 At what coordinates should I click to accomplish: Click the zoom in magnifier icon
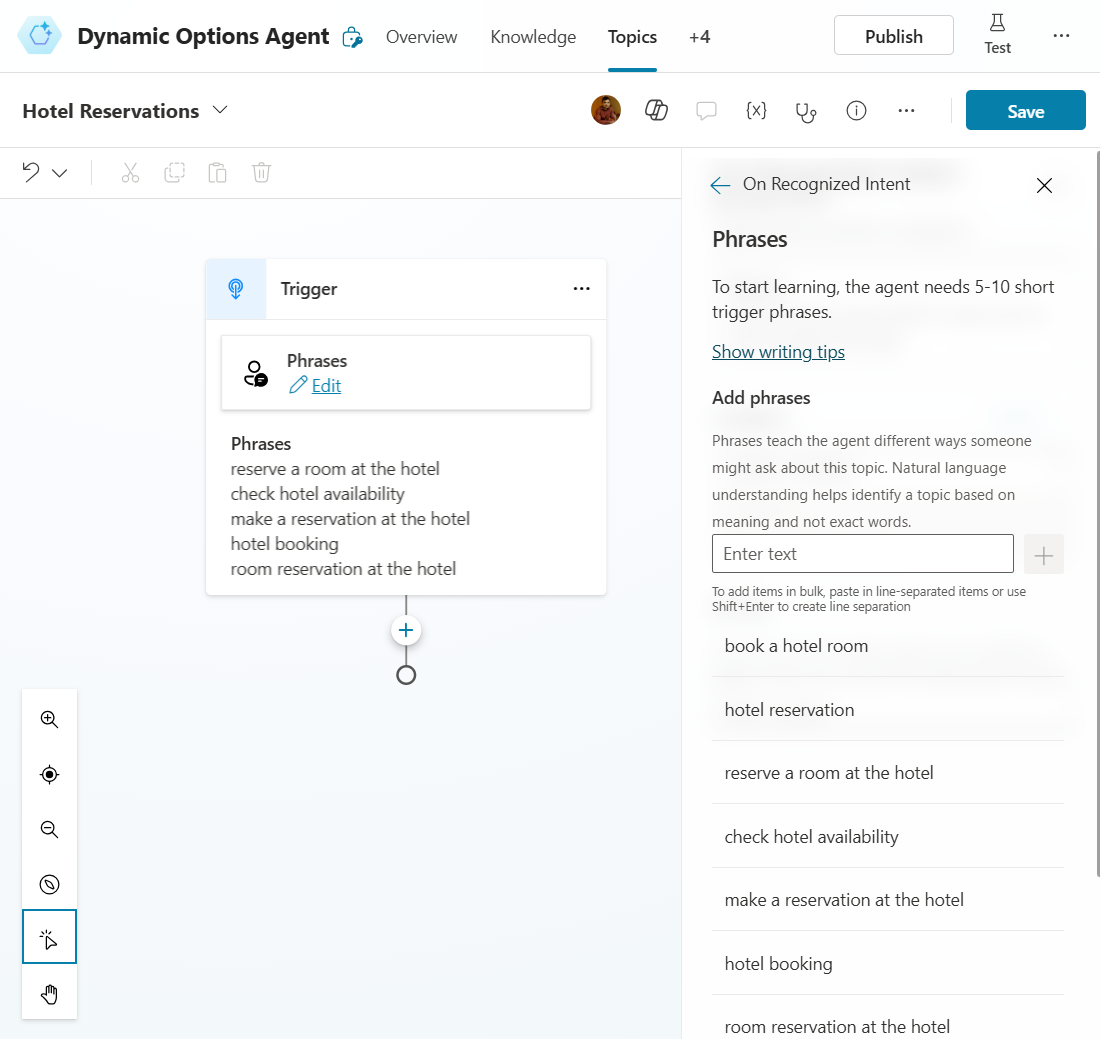click(49, 719)
